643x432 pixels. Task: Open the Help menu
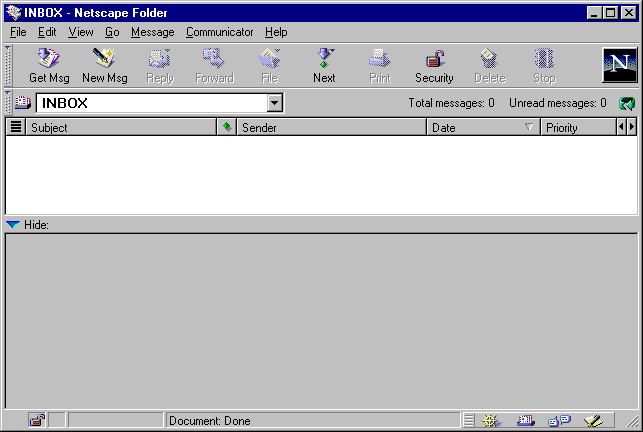(276, 32)
